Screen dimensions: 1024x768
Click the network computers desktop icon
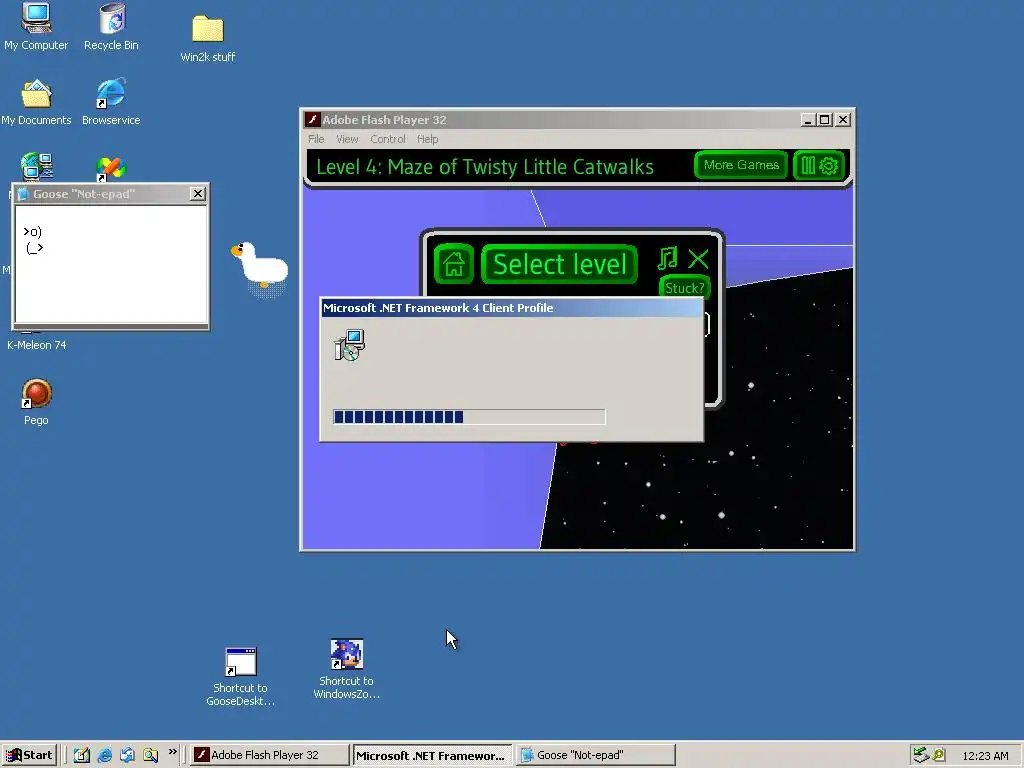[37, 166]
